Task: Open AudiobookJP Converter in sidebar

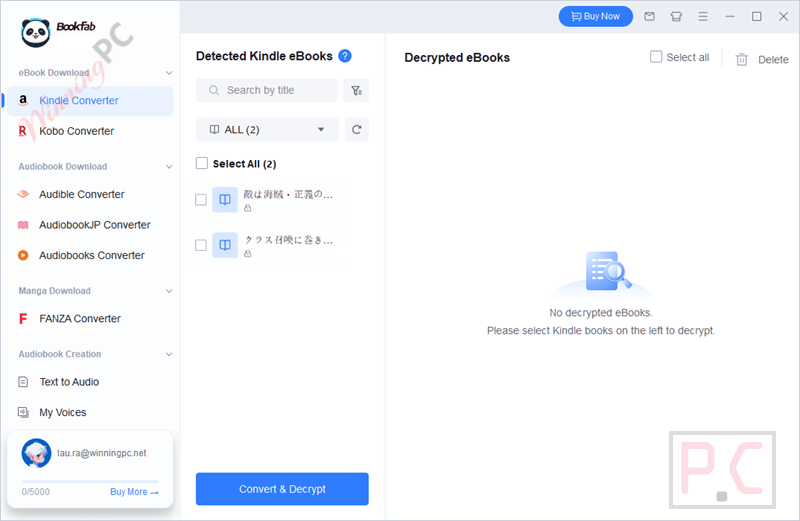Action: coord(90,225)
